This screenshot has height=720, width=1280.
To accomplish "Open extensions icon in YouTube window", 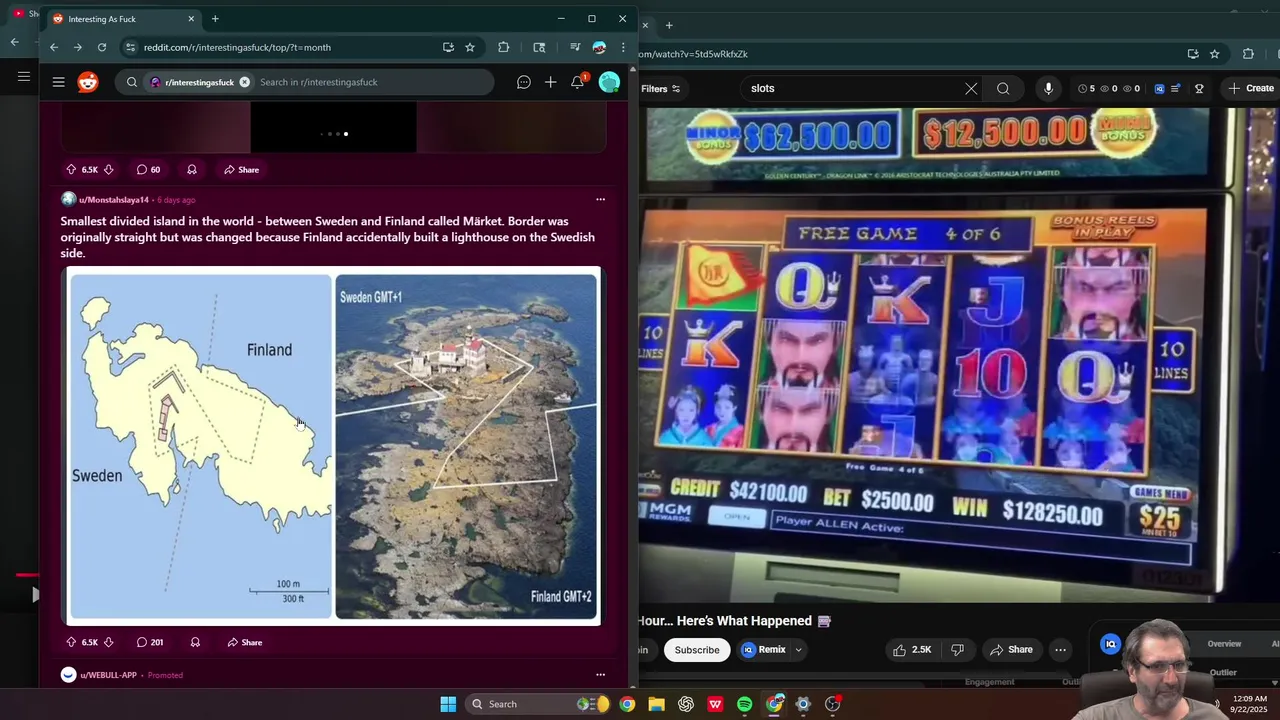I will [1248, 54].
